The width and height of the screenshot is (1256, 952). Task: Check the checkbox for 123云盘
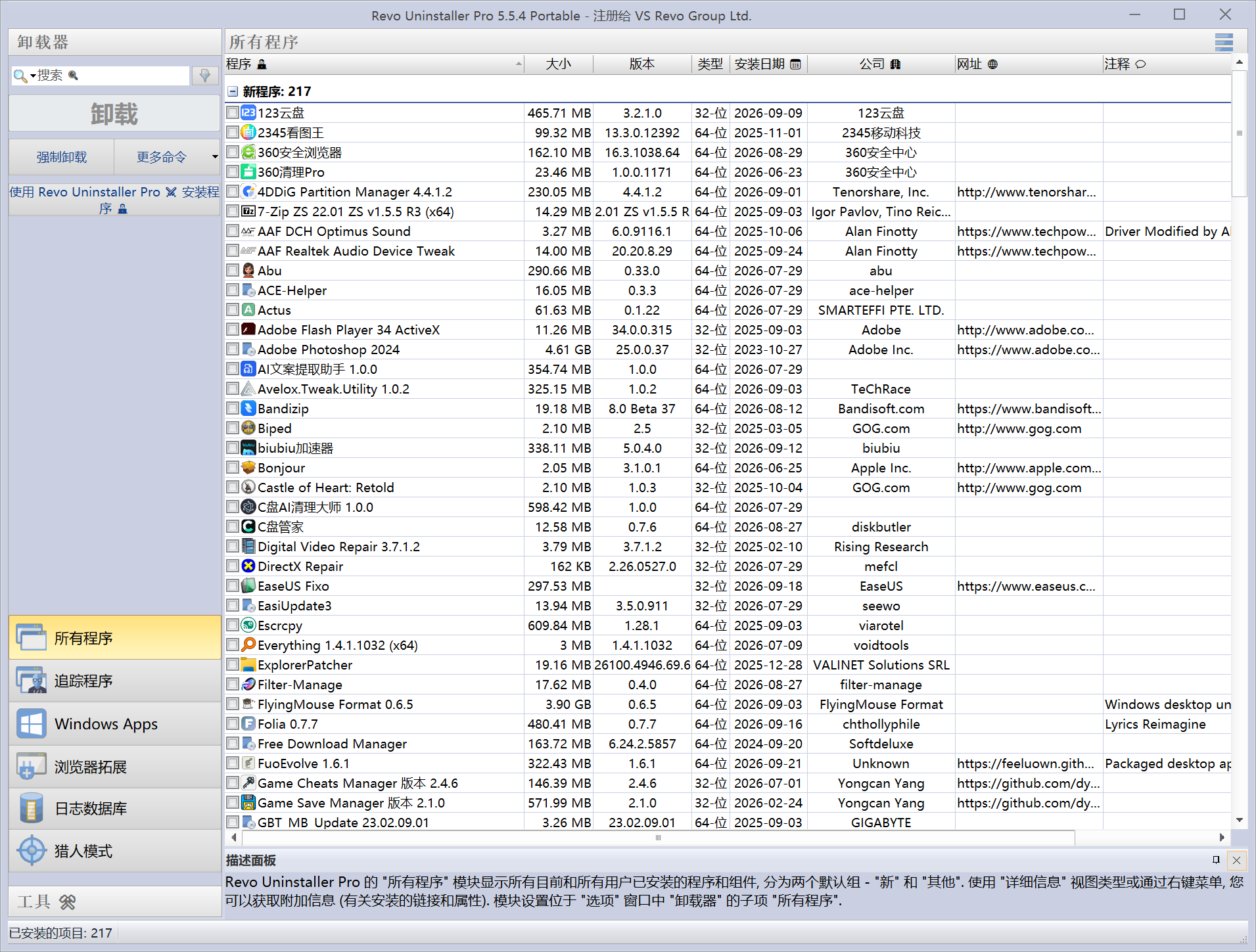point(232,112)
